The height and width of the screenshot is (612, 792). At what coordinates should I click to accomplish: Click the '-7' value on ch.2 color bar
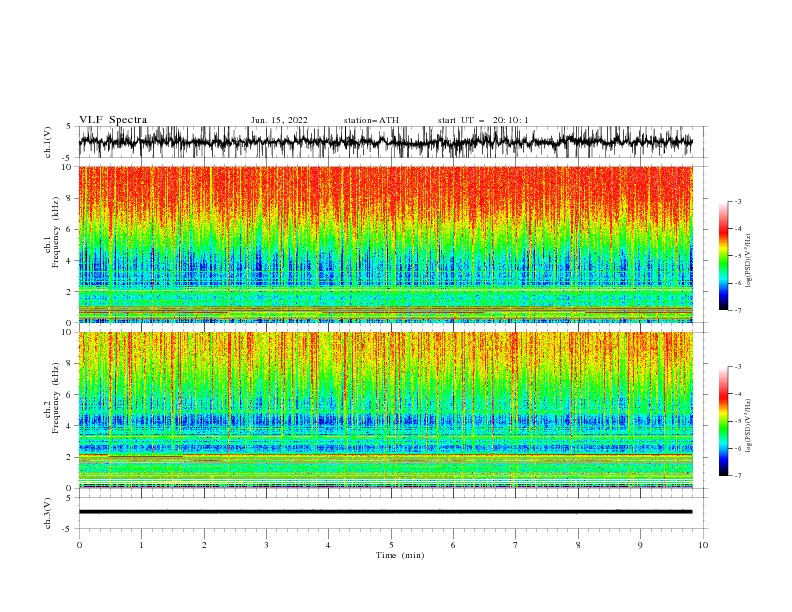[x=738, y=476]
